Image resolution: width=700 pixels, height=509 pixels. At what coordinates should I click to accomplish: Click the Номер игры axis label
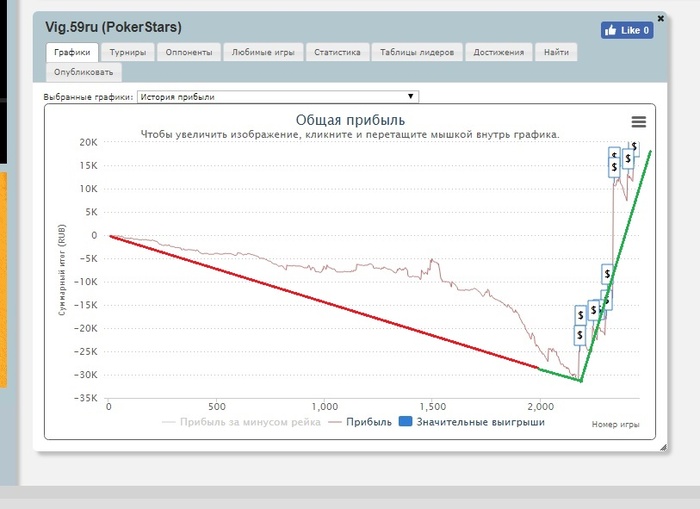pos(616,424)
